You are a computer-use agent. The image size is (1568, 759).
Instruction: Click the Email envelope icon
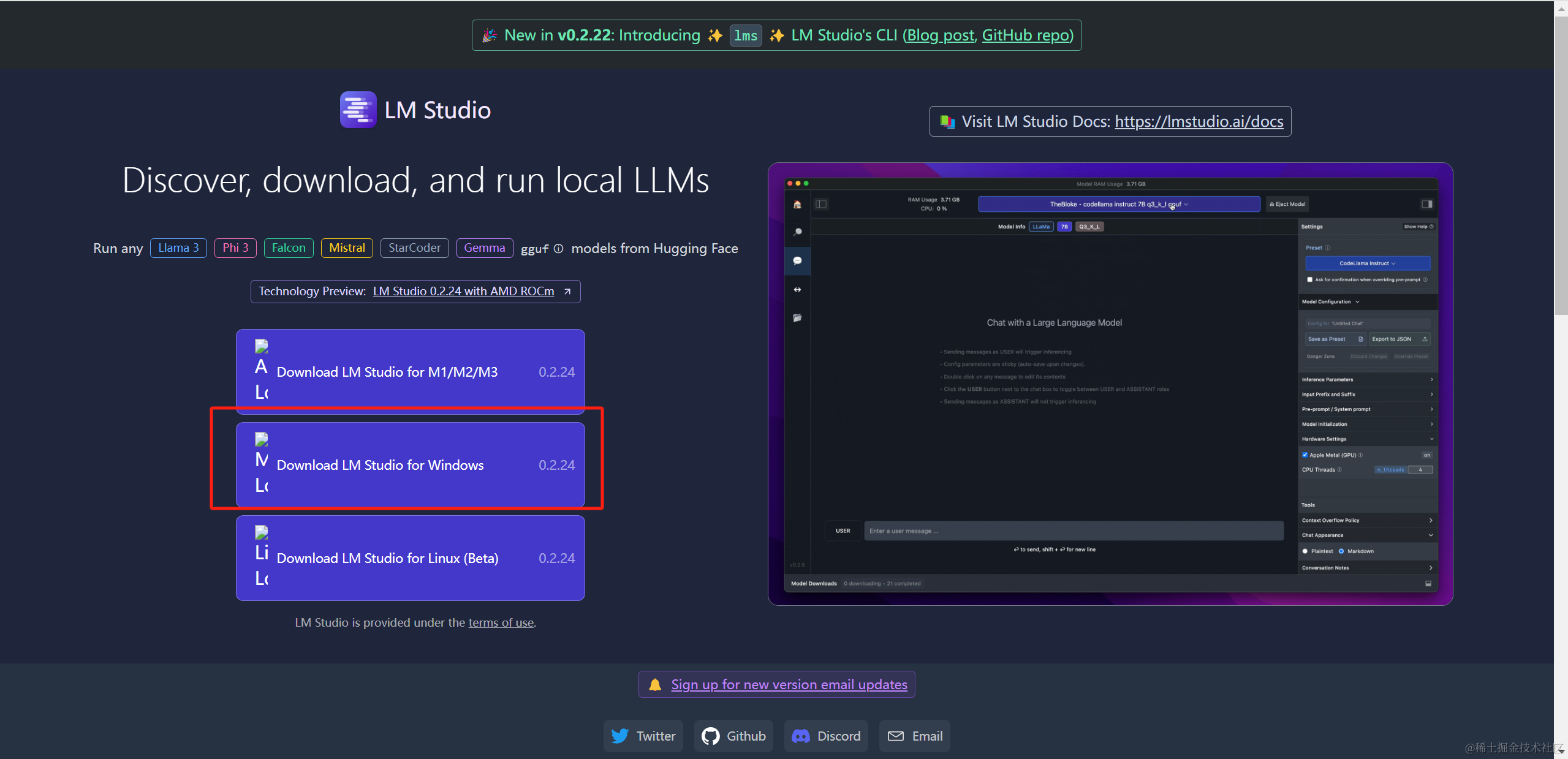pos(896,736)
